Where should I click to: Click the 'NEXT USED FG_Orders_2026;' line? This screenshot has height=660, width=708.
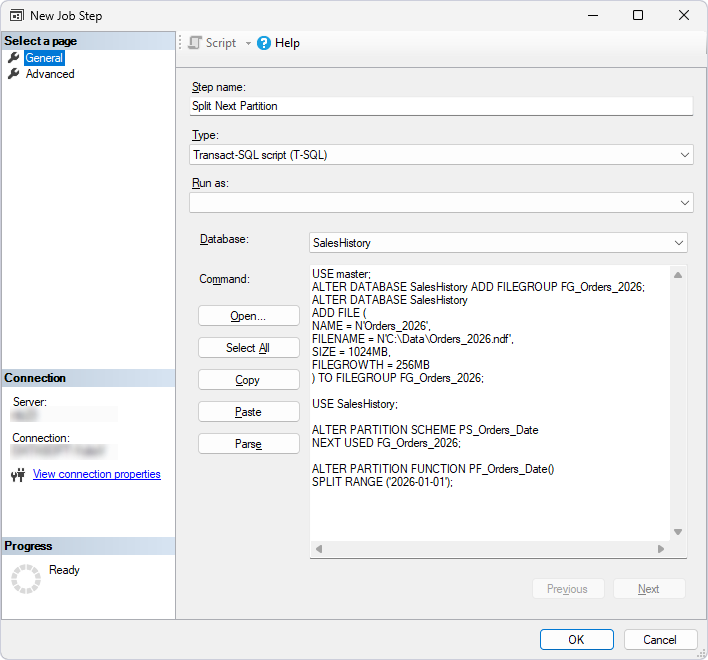point(387,443)
